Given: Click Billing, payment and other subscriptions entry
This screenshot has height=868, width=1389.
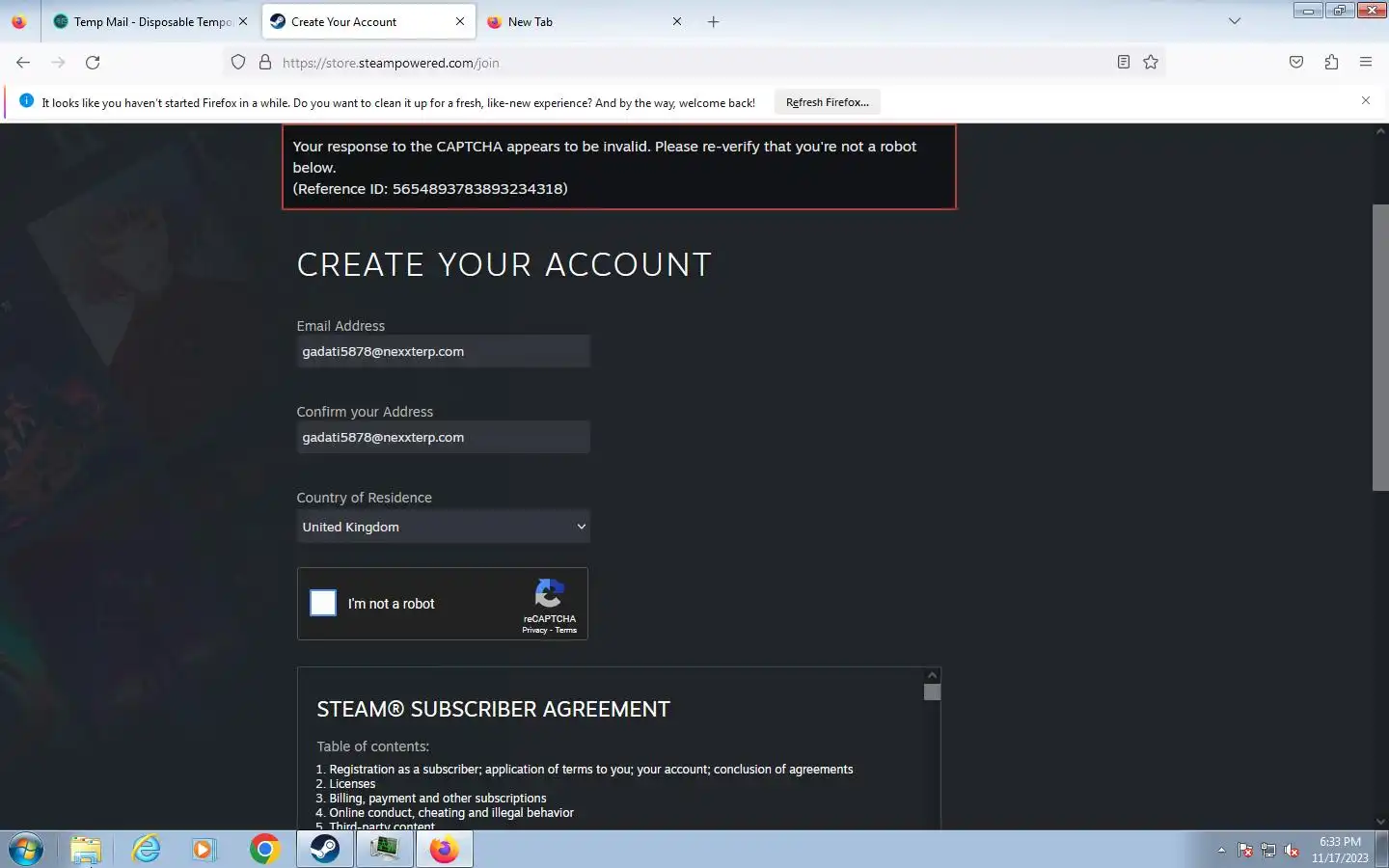Looking at the screenshot, I should click(x=438, y=799).
